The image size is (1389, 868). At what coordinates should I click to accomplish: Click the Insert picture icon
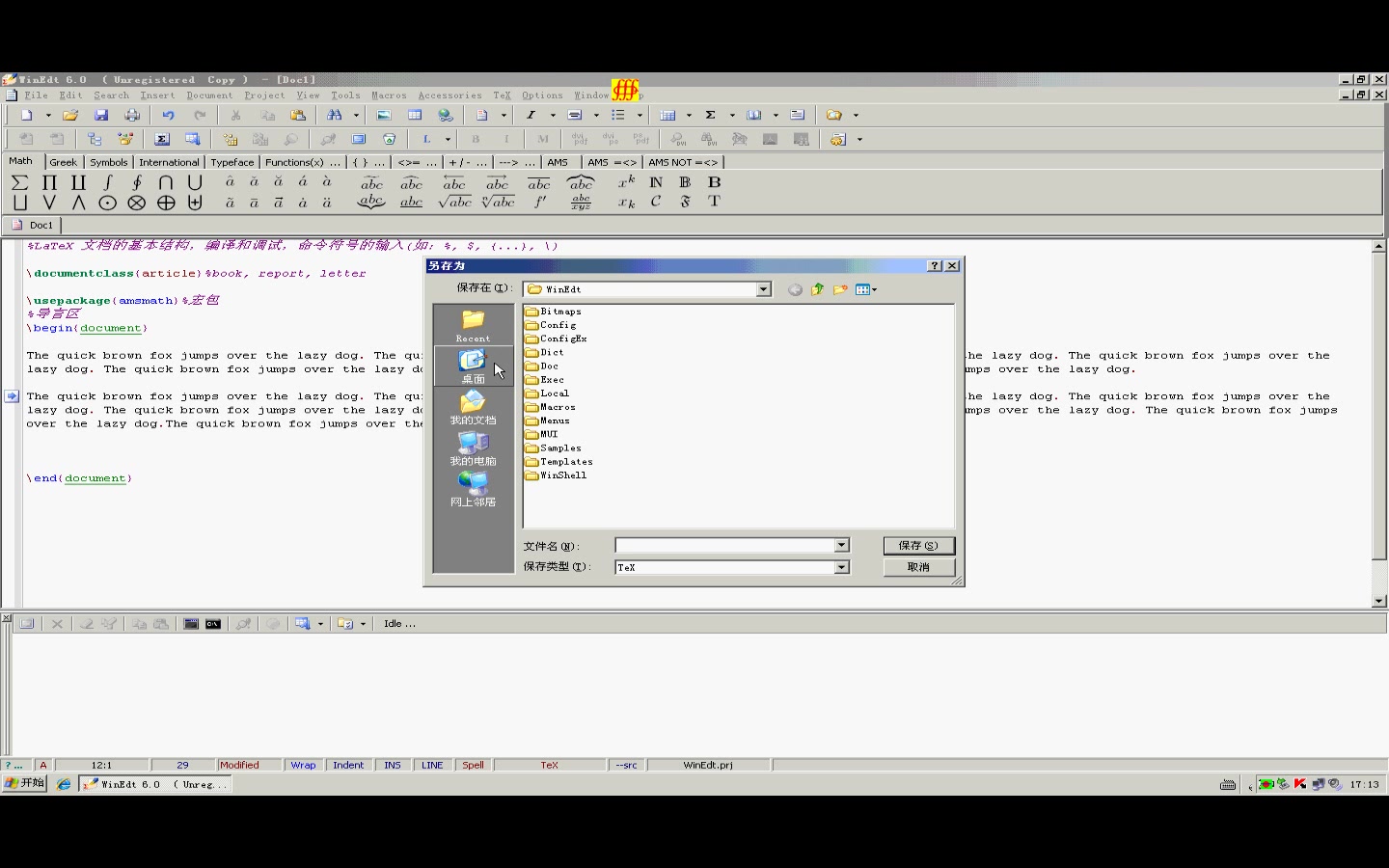384,115
